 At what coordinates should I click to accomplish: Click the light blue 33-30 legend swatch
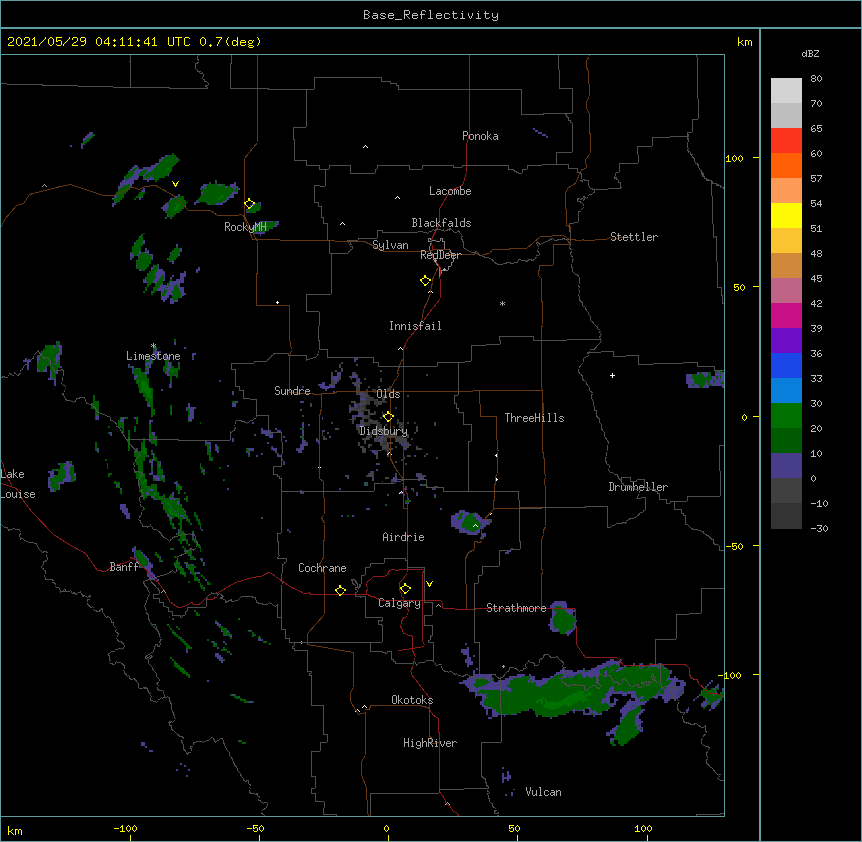[786, 391]
